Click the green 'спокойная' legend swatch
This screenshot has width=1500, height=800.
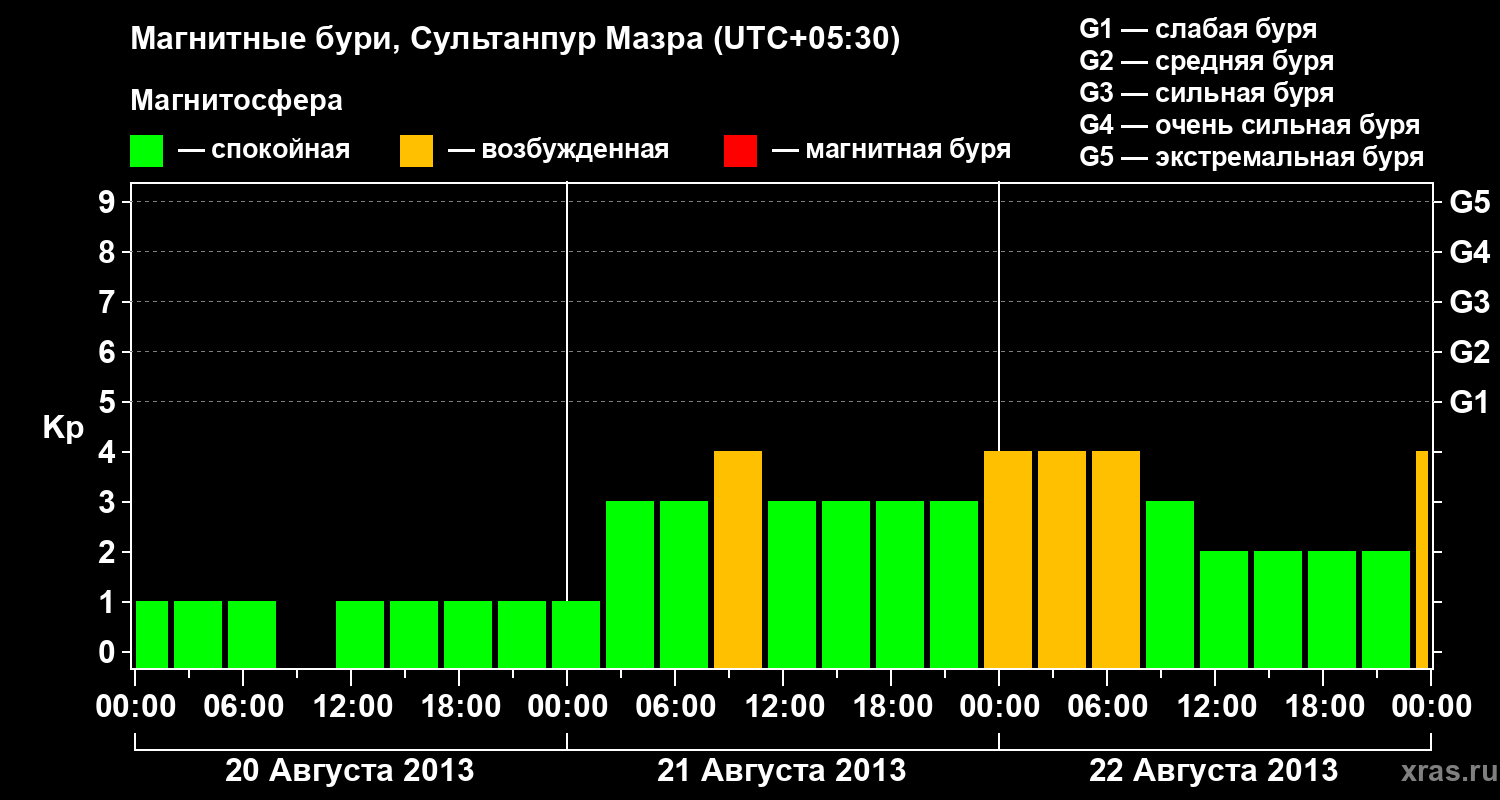pyautogui.click(x=146, y=151)
